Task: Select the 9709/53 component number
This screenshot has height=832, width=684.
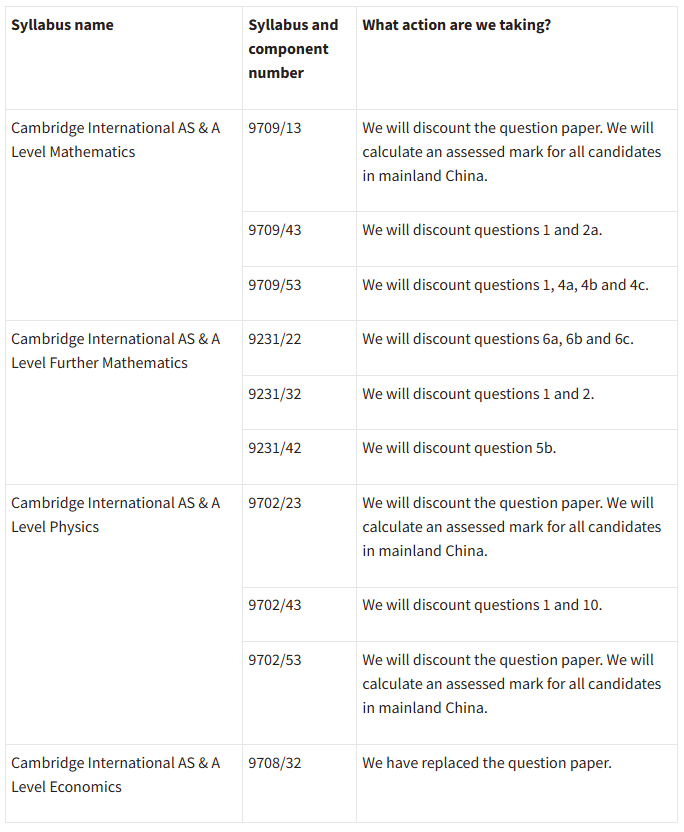Action: coord(274,285)
